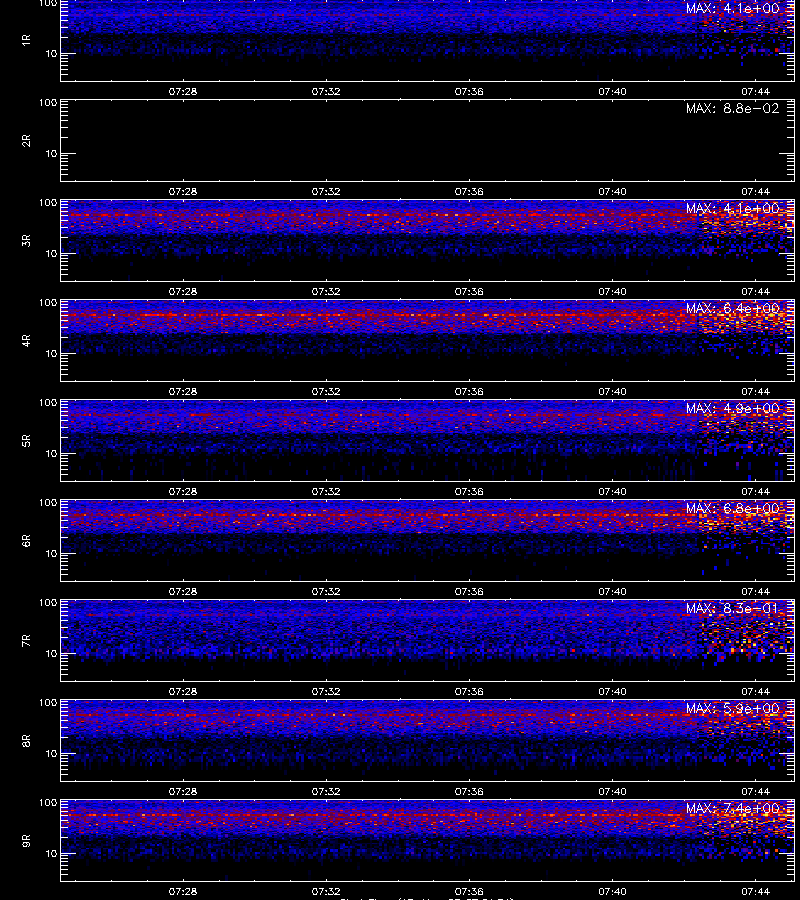This screenshot has height=900, width=800.
Task: Select the MAX: 4.1e+00 label in 3R panel
Action: [732, 208]
